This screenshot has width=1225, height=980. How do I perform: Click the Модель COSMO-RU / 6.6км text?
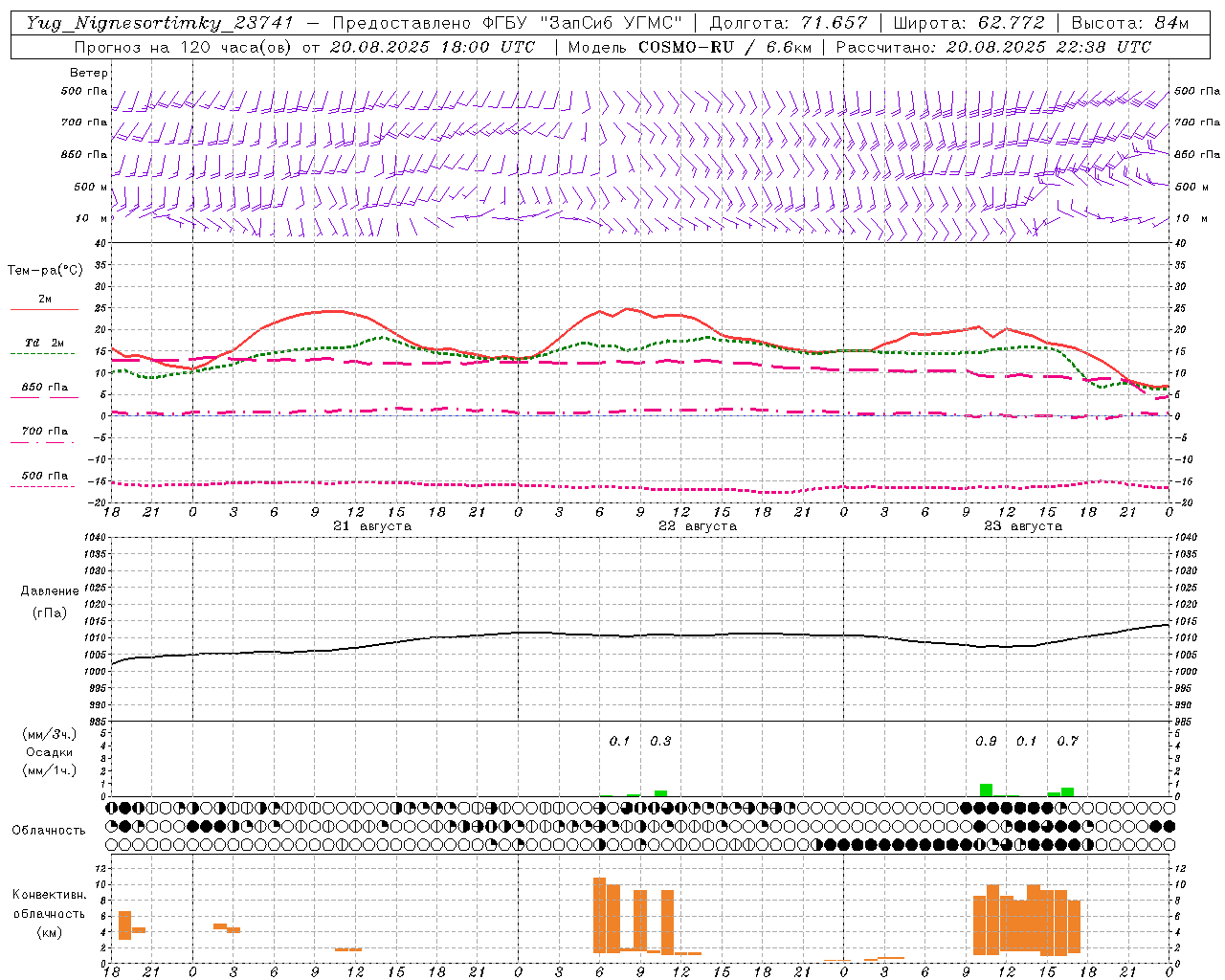coord(690,47)
